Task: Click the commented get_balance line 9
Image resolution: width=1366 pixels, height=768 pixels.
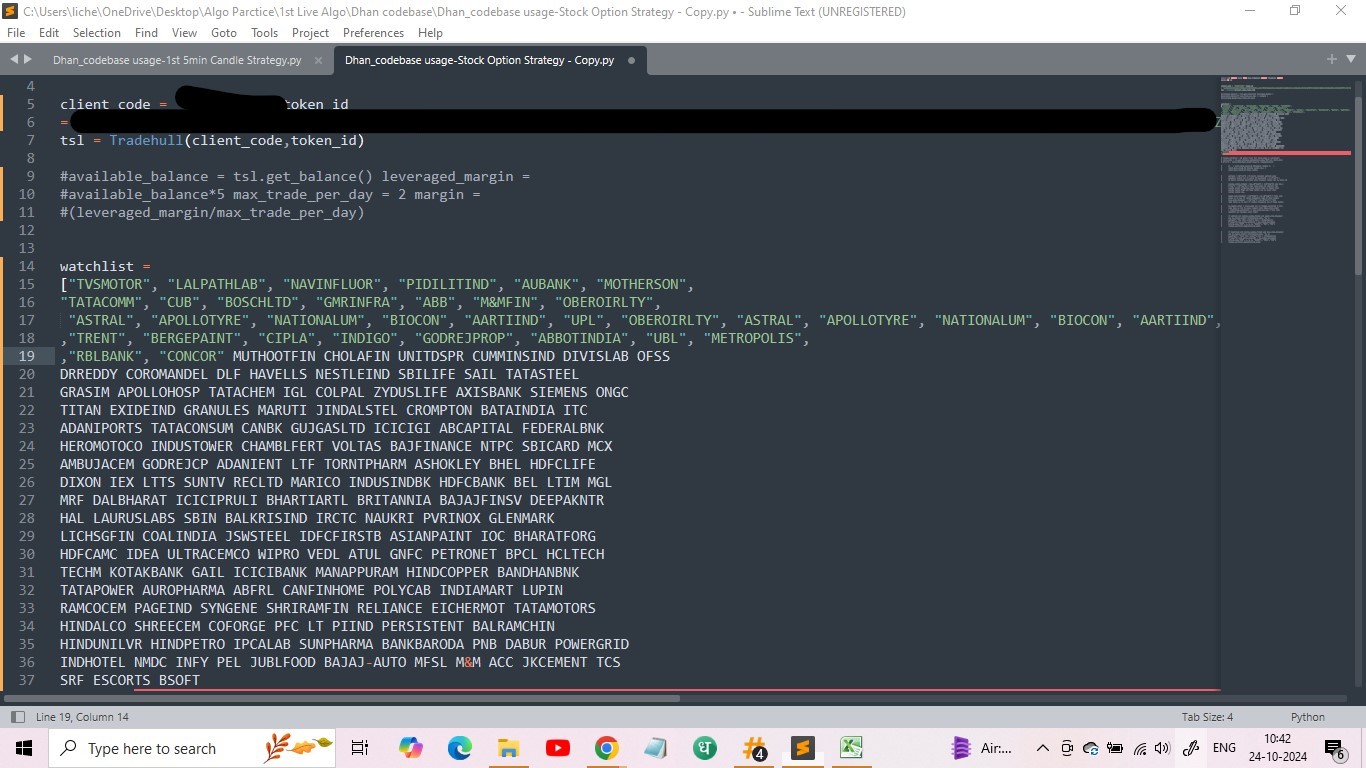Action: coord(294,176)
